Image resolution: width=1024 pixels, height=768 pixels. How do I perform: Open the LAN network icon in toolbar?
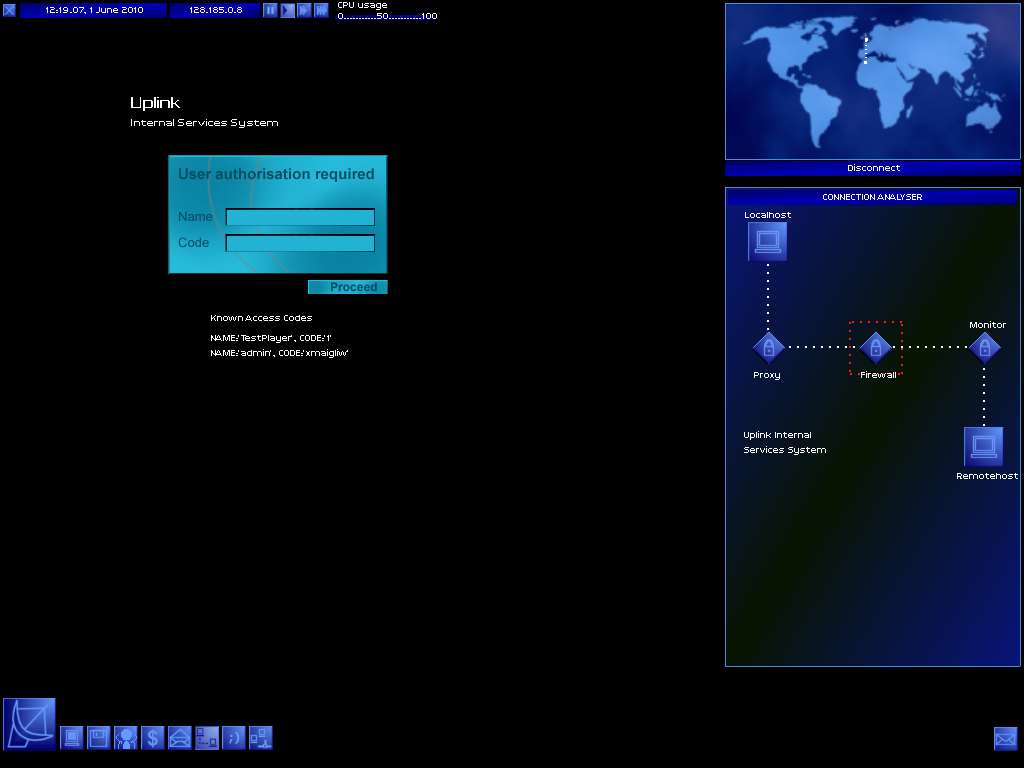(260, 738)
